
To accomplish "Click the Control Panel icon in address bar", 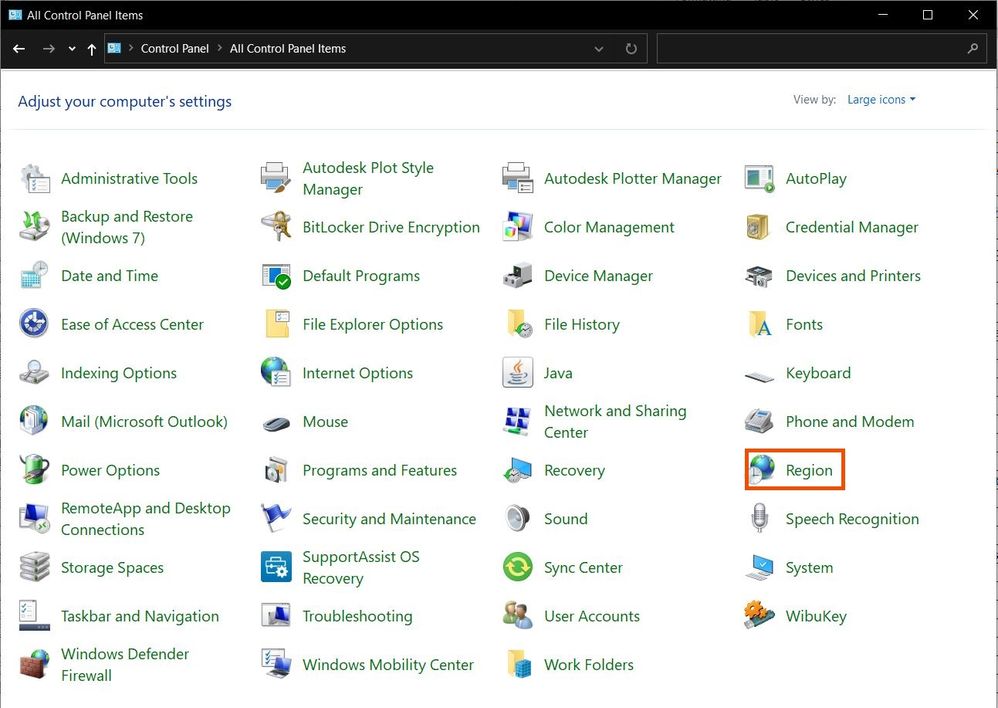I will point(114,48).
